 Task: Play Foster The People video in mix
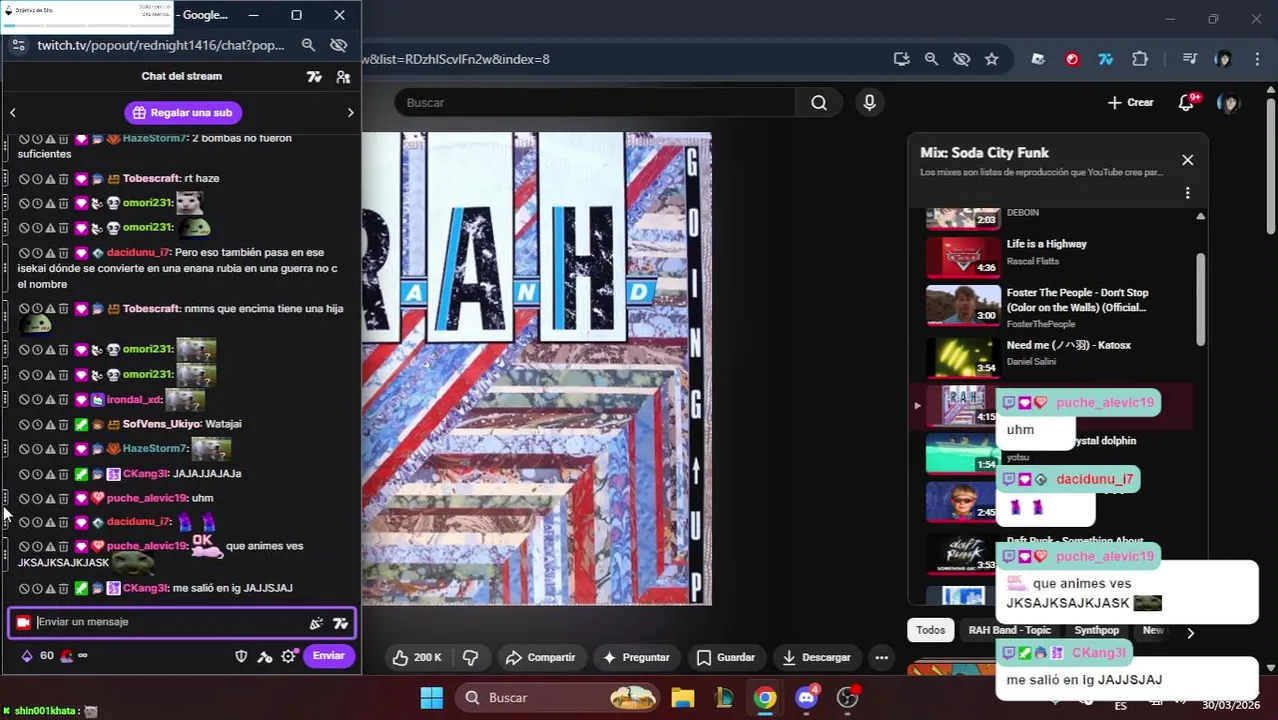[1055, 308]
